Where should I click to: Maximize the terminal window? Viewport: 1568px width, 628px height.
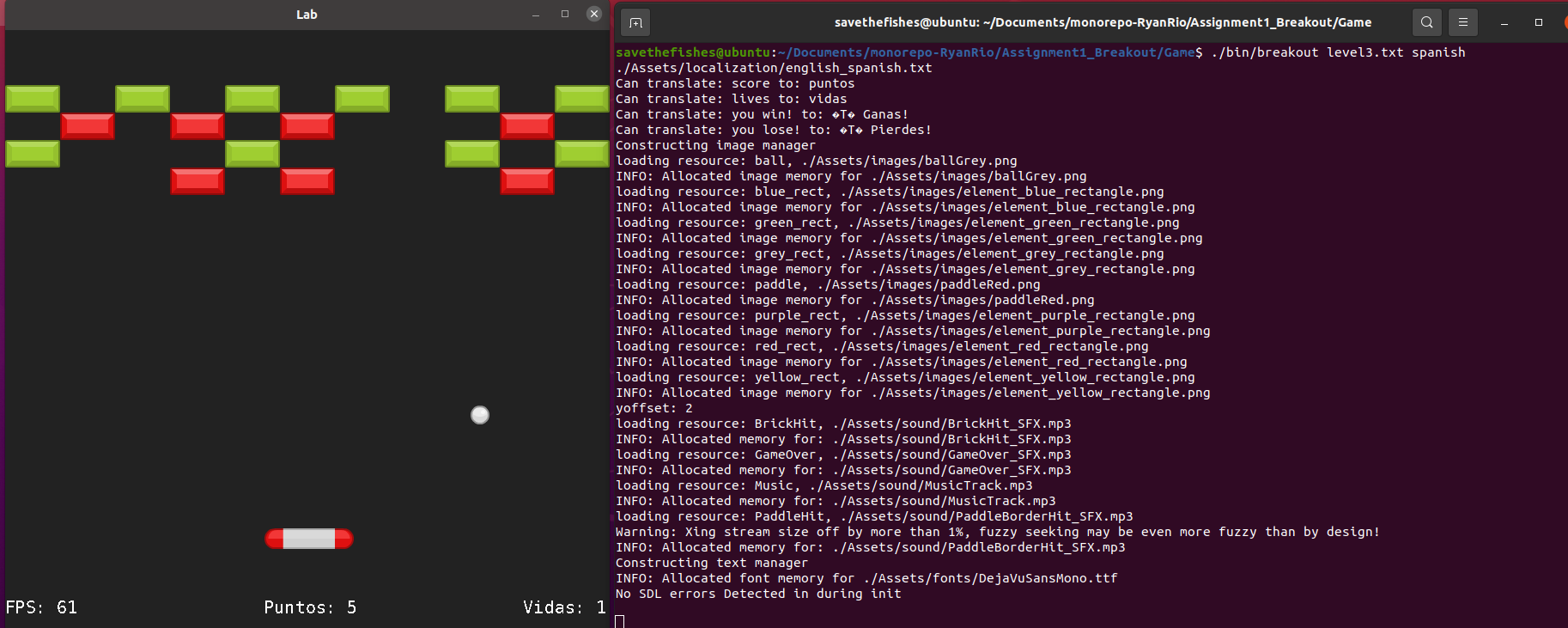point(1539,22)
